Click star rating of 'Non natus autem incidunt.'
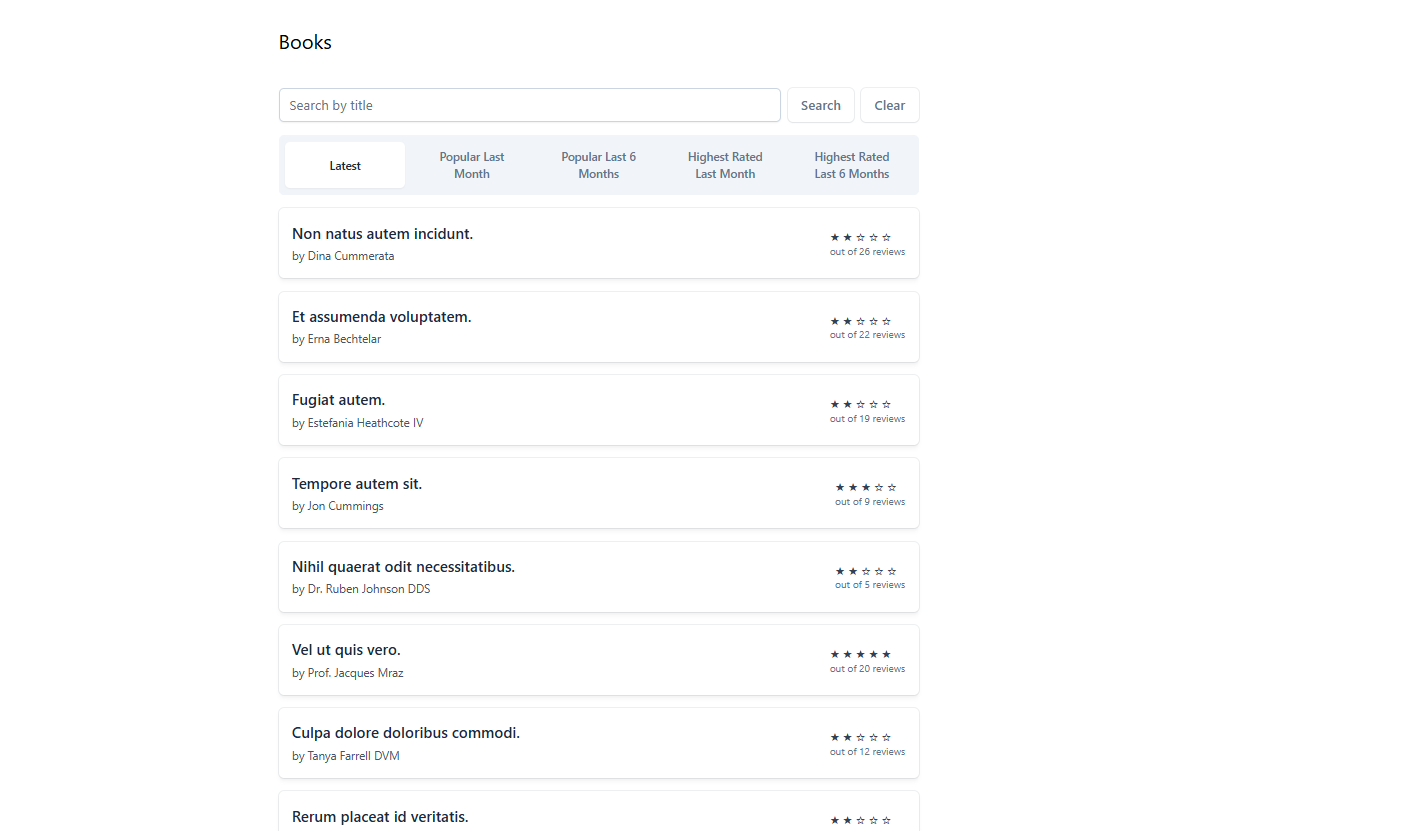This screenshot has height=831, width=1427. (860, 237)
